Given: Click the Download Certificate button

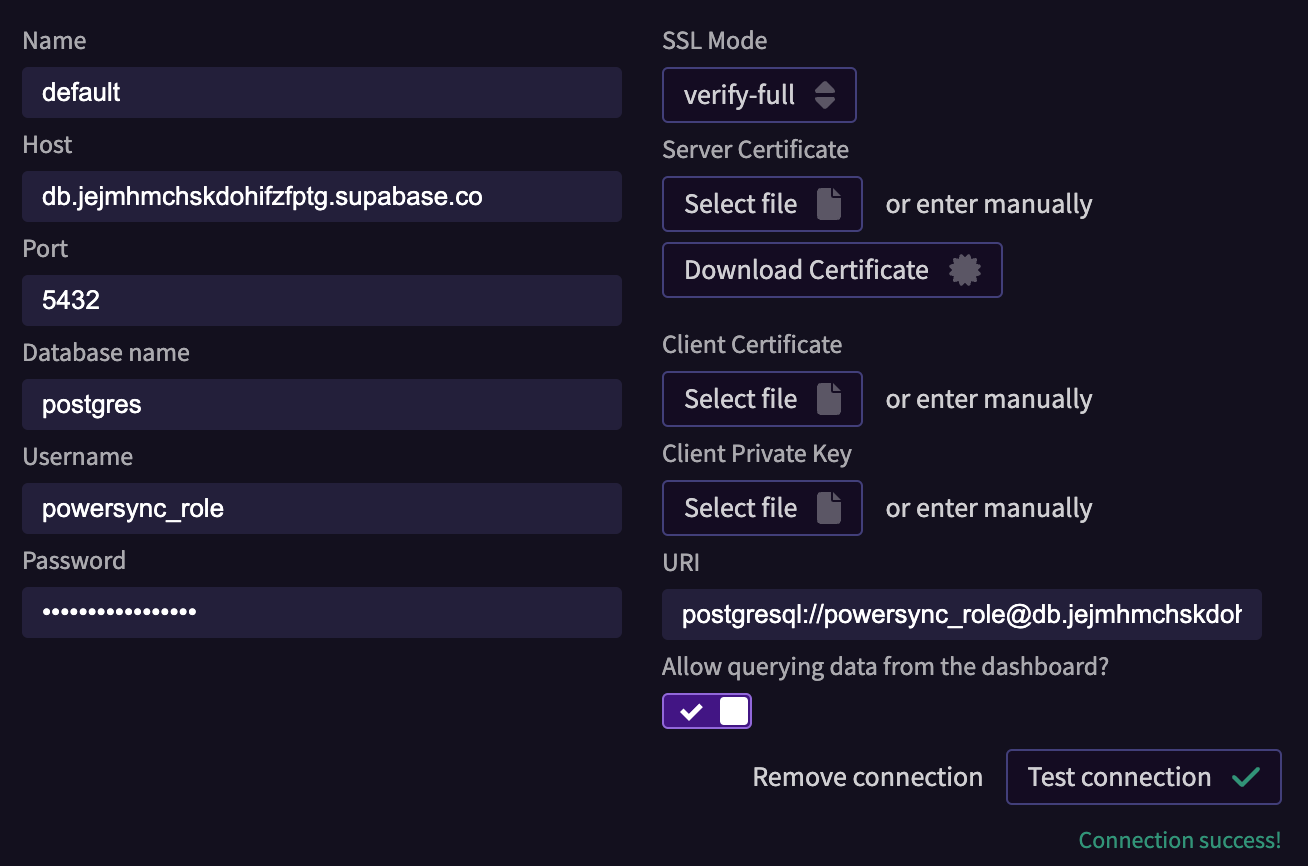Looking at the screenshot, I should pos(832,270).
